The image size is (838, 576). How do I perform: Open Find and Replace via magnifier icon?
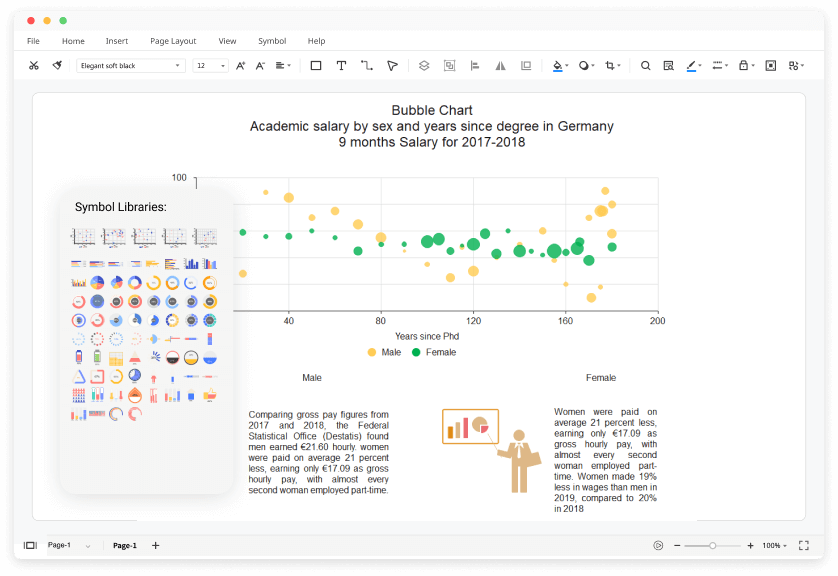click(x=645, y=65)
